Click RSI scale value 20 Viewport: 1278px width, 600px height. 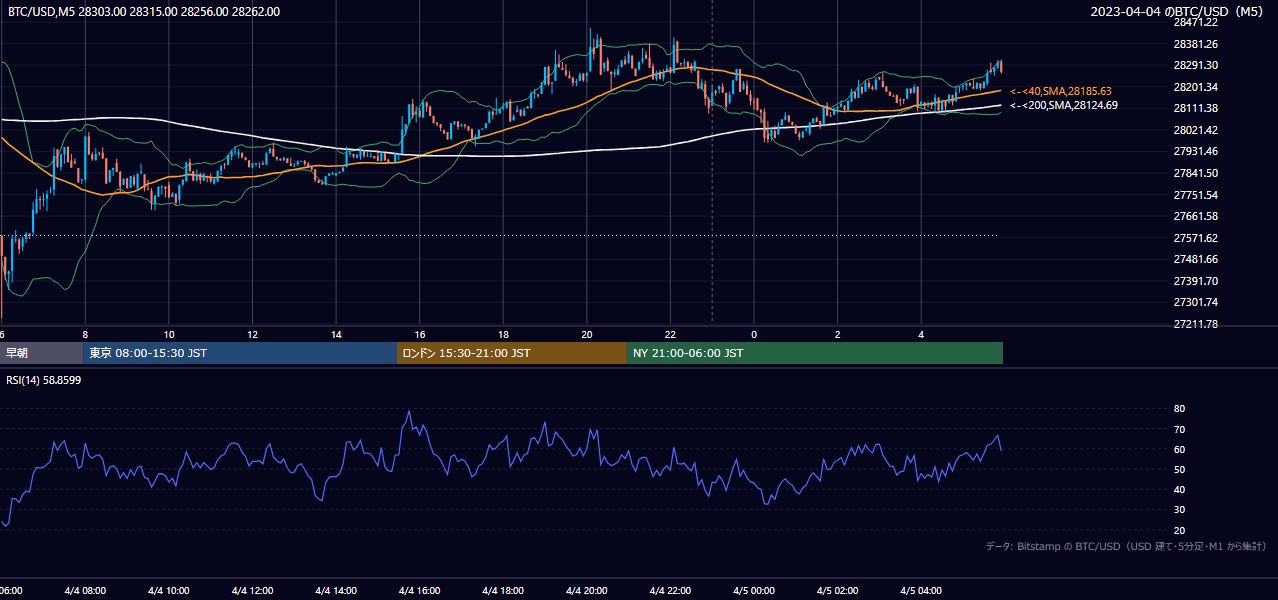point(1179,530)
